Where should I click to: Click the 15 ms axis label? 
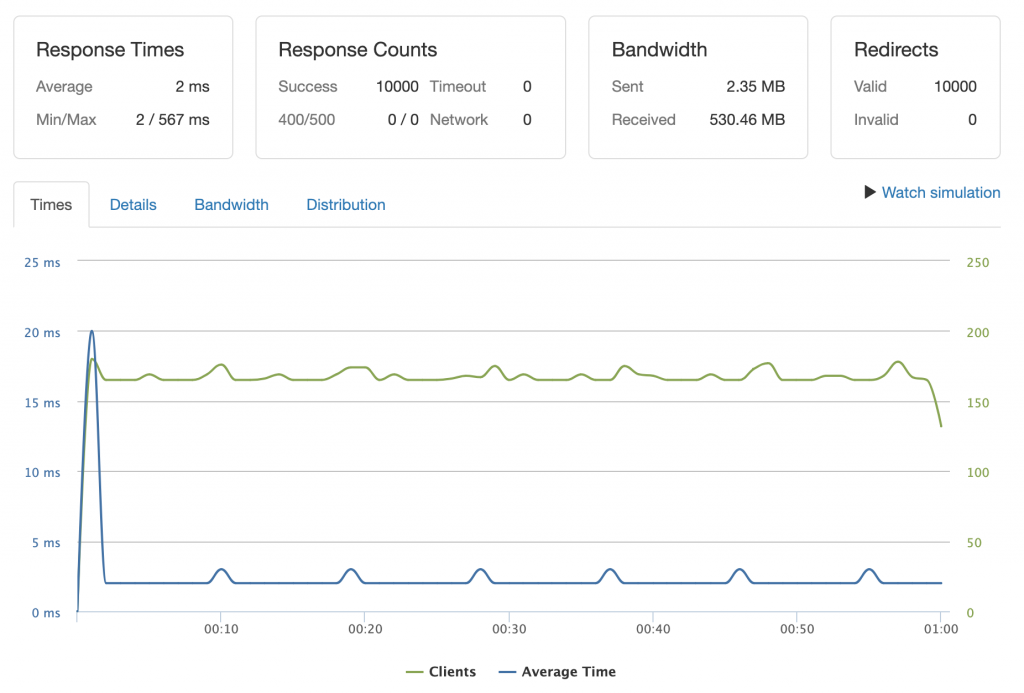click(42, 403)
